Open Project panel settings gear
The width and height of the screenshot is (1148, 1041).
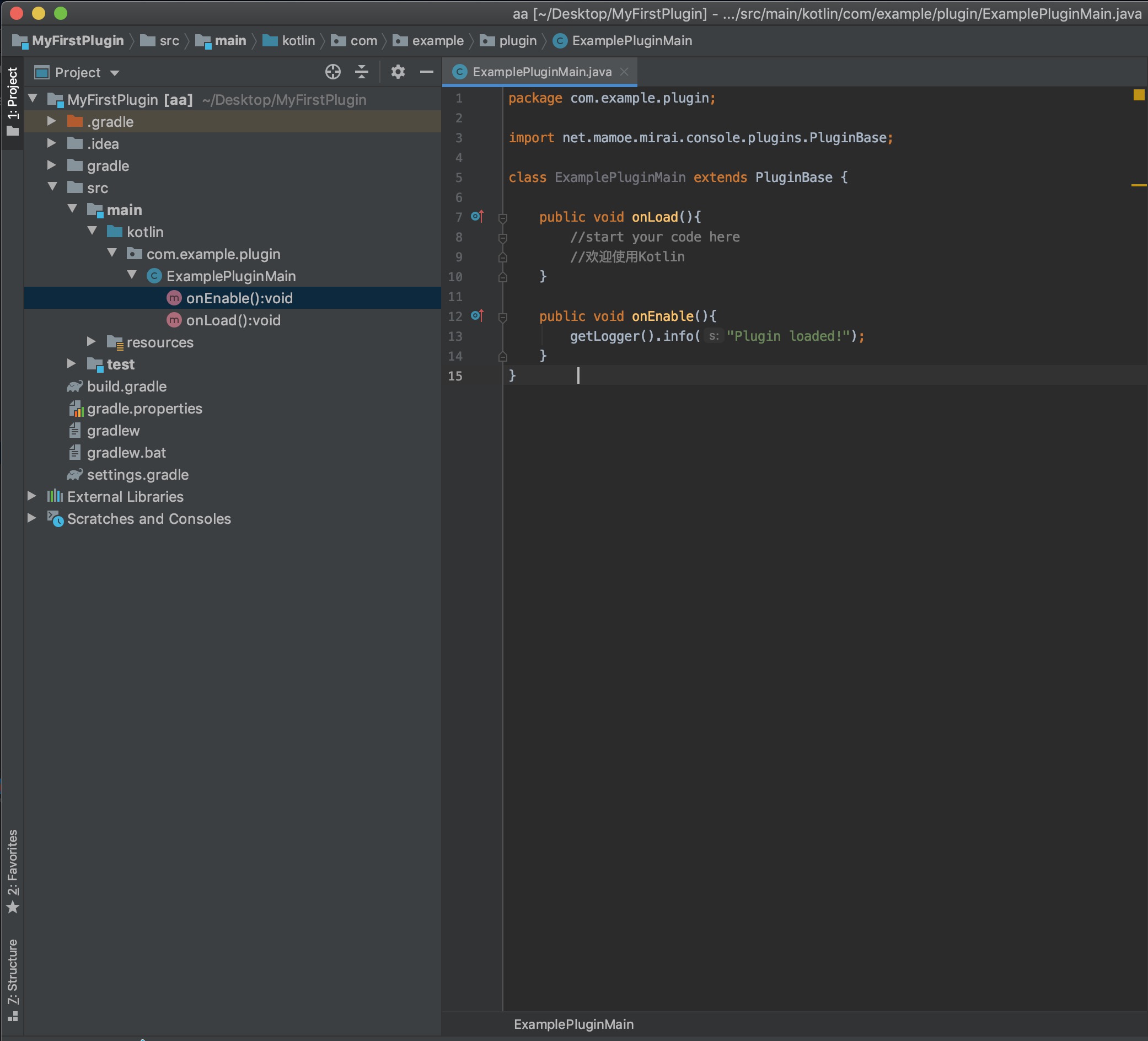pyautogui.click(x=398, y=72)
